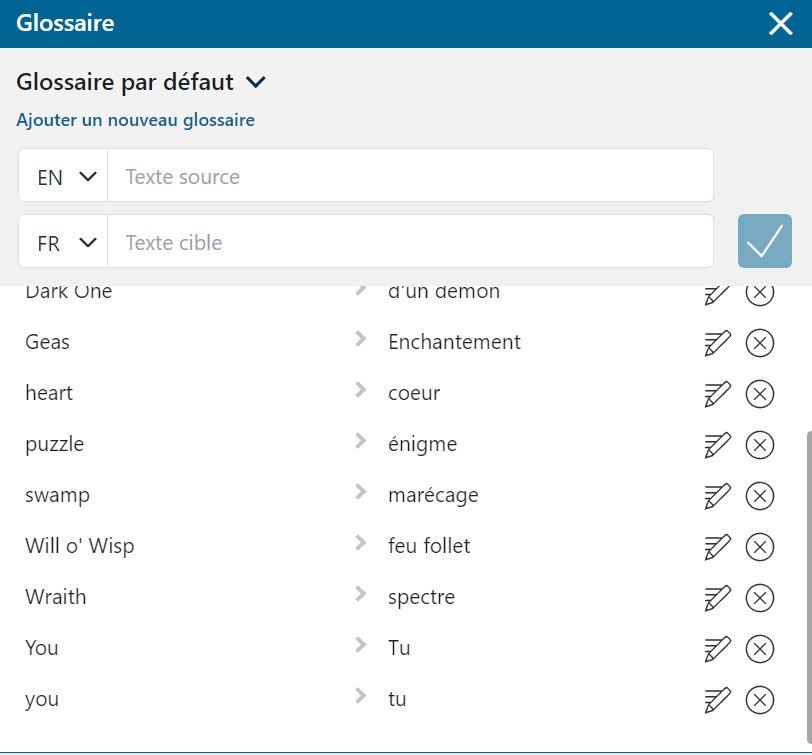Focus the Texte source input field
The image size is (812, 755).
click(410, 176)
